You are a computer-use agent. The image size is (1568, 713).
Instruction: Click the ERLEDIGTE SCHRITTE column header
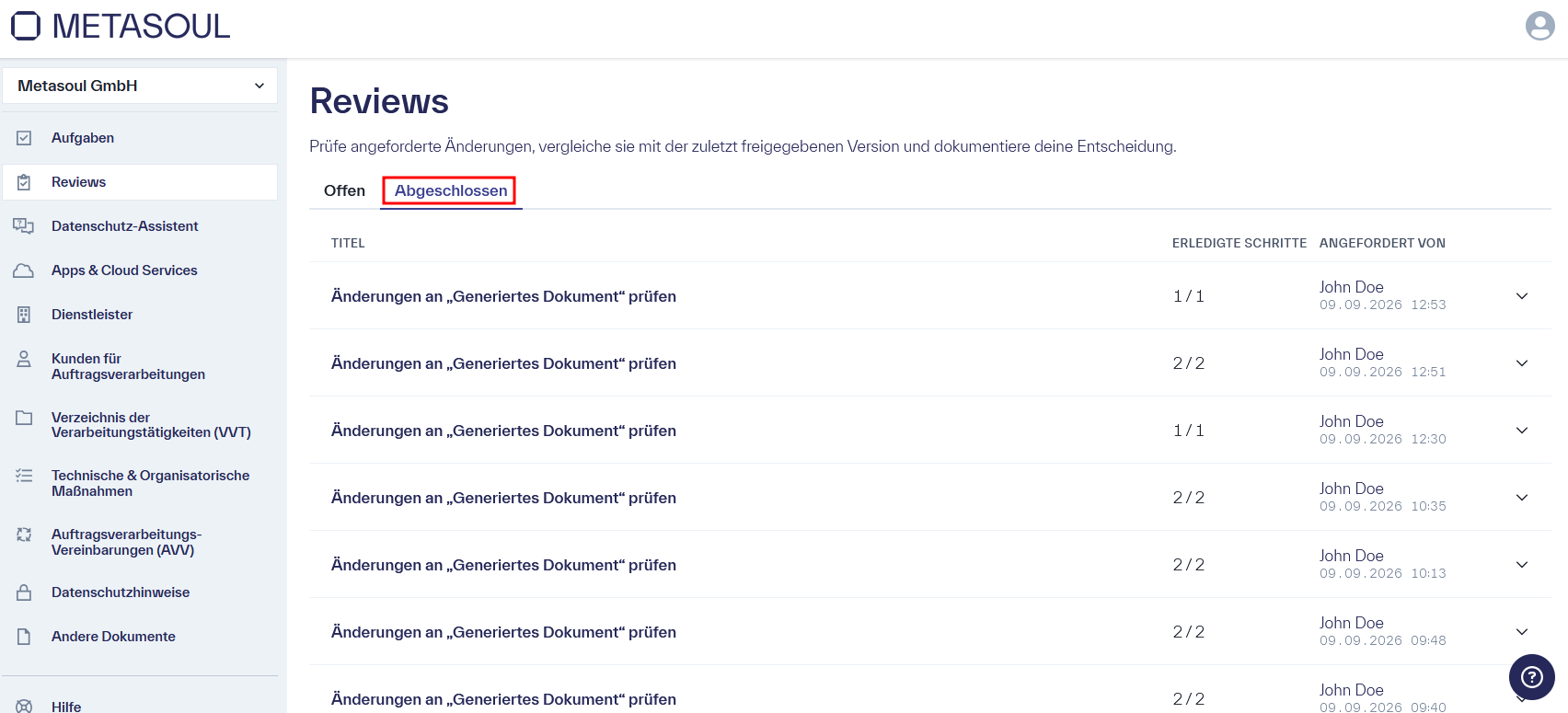point(1239,243)
